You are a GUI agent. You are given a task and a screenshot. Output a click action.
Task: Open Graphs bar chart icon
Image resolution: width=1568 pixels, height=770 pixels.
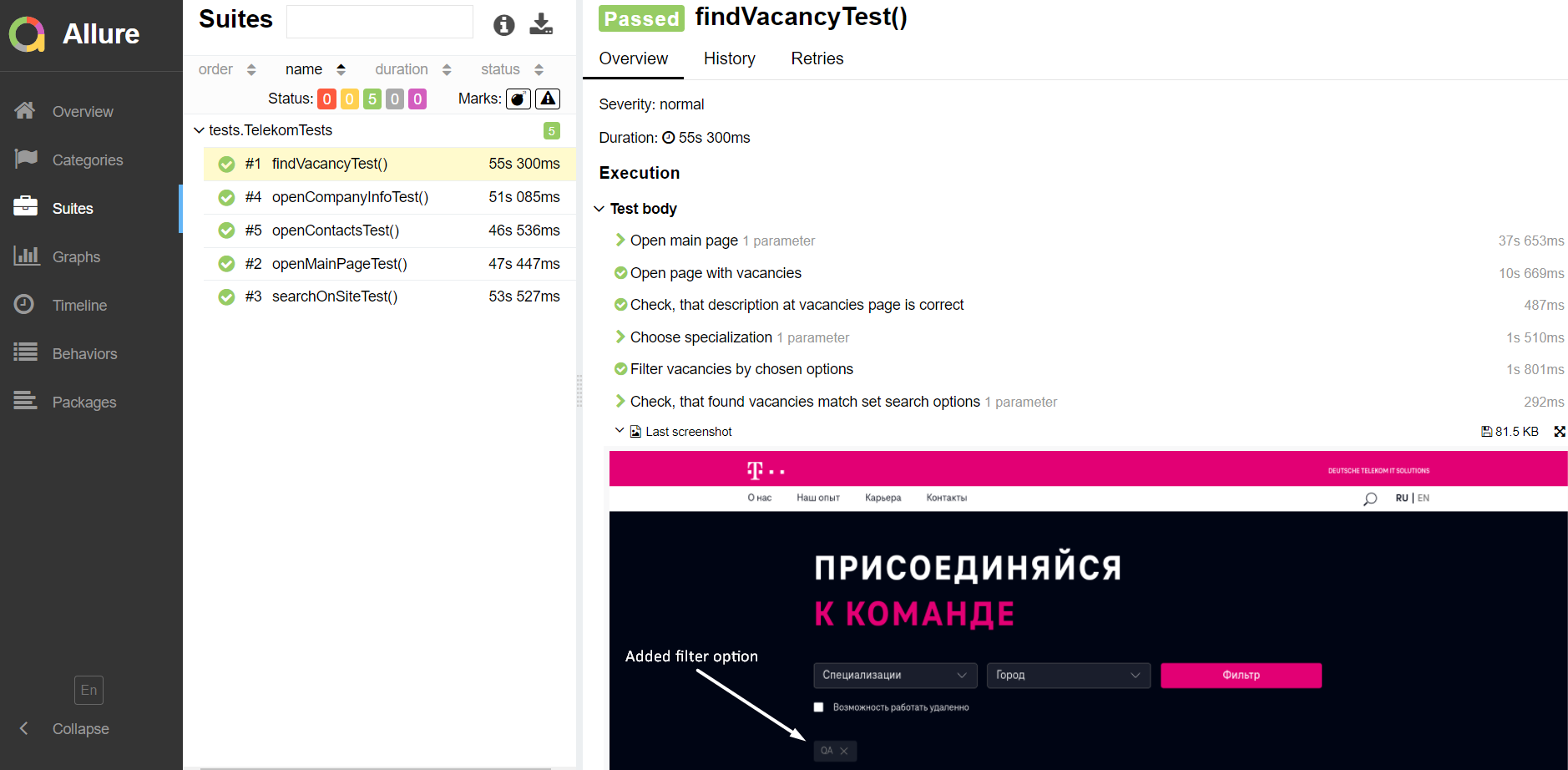pyautogui.click(x=26, y=256)
